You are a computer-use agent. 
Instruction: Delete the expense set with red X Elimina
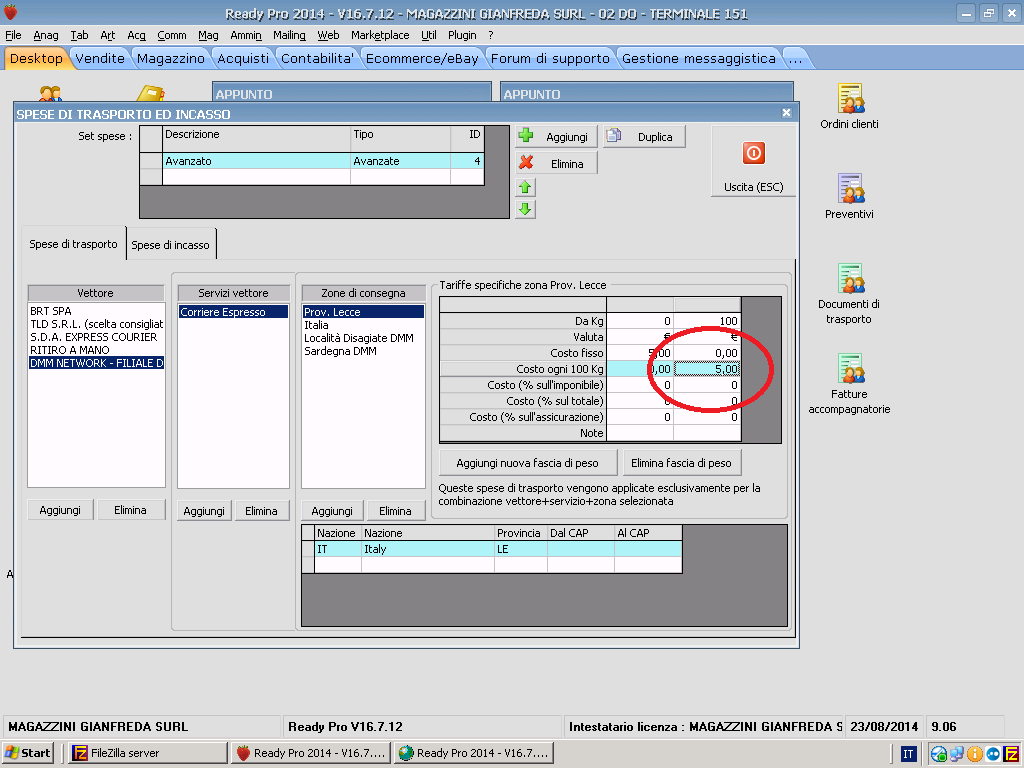point(556,163)
